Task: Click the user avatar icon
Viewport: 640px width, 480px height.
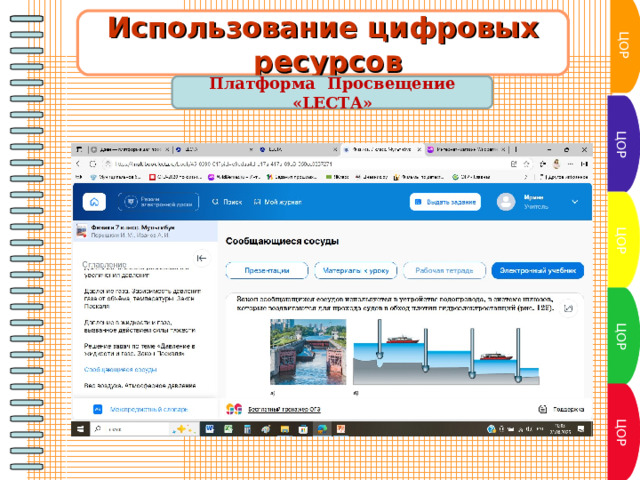Action: point(506,202)
